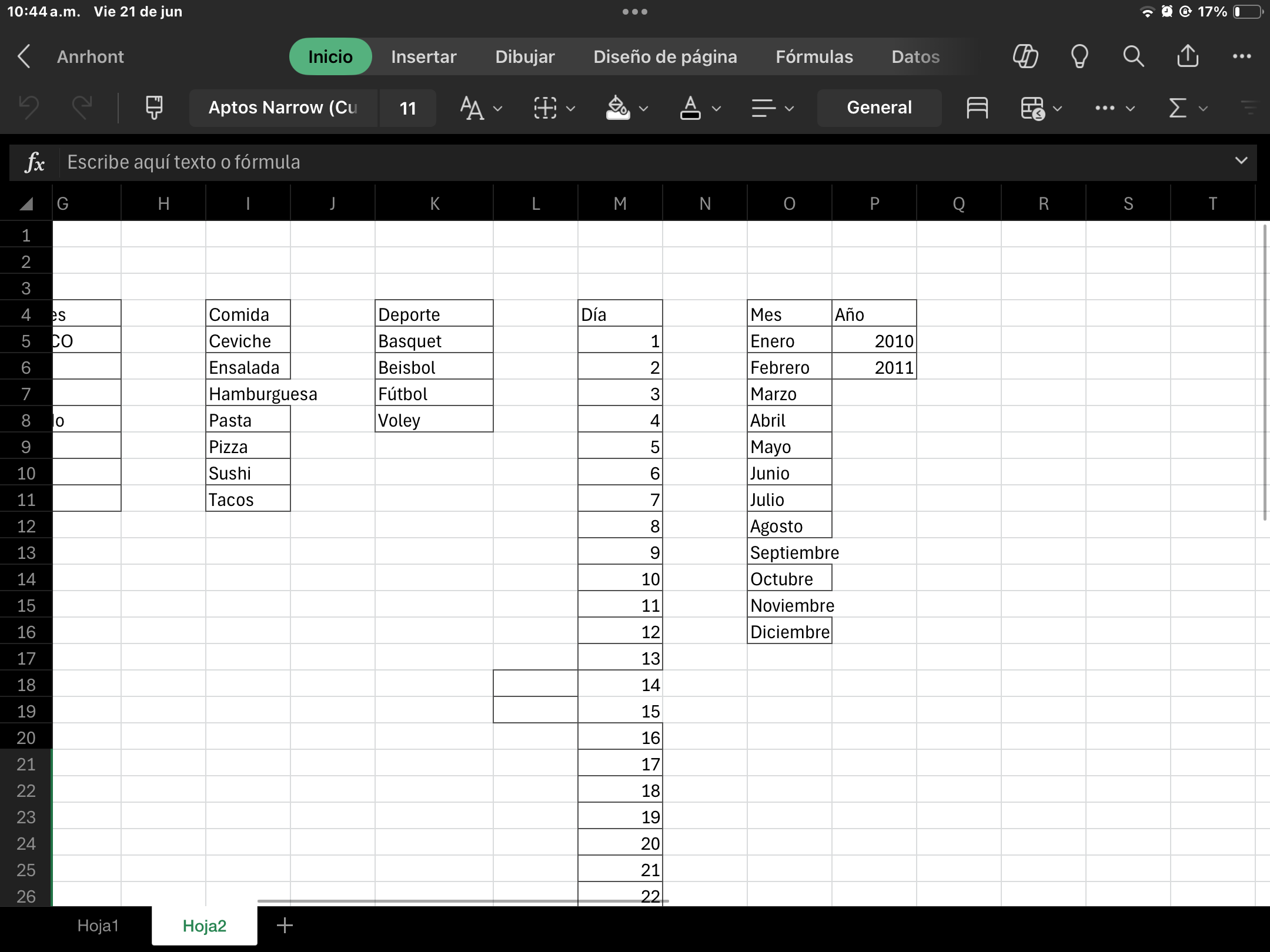Open search with magnifying glass icon
The image size is (1270, 952).
click(1134, 56)
